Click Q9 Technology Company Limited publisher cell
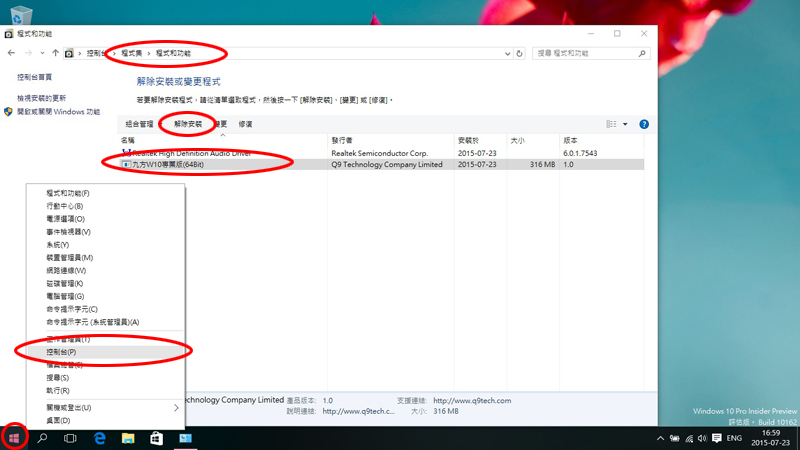Viewport: 800px width, 450px height. click(x=387, y=164)
